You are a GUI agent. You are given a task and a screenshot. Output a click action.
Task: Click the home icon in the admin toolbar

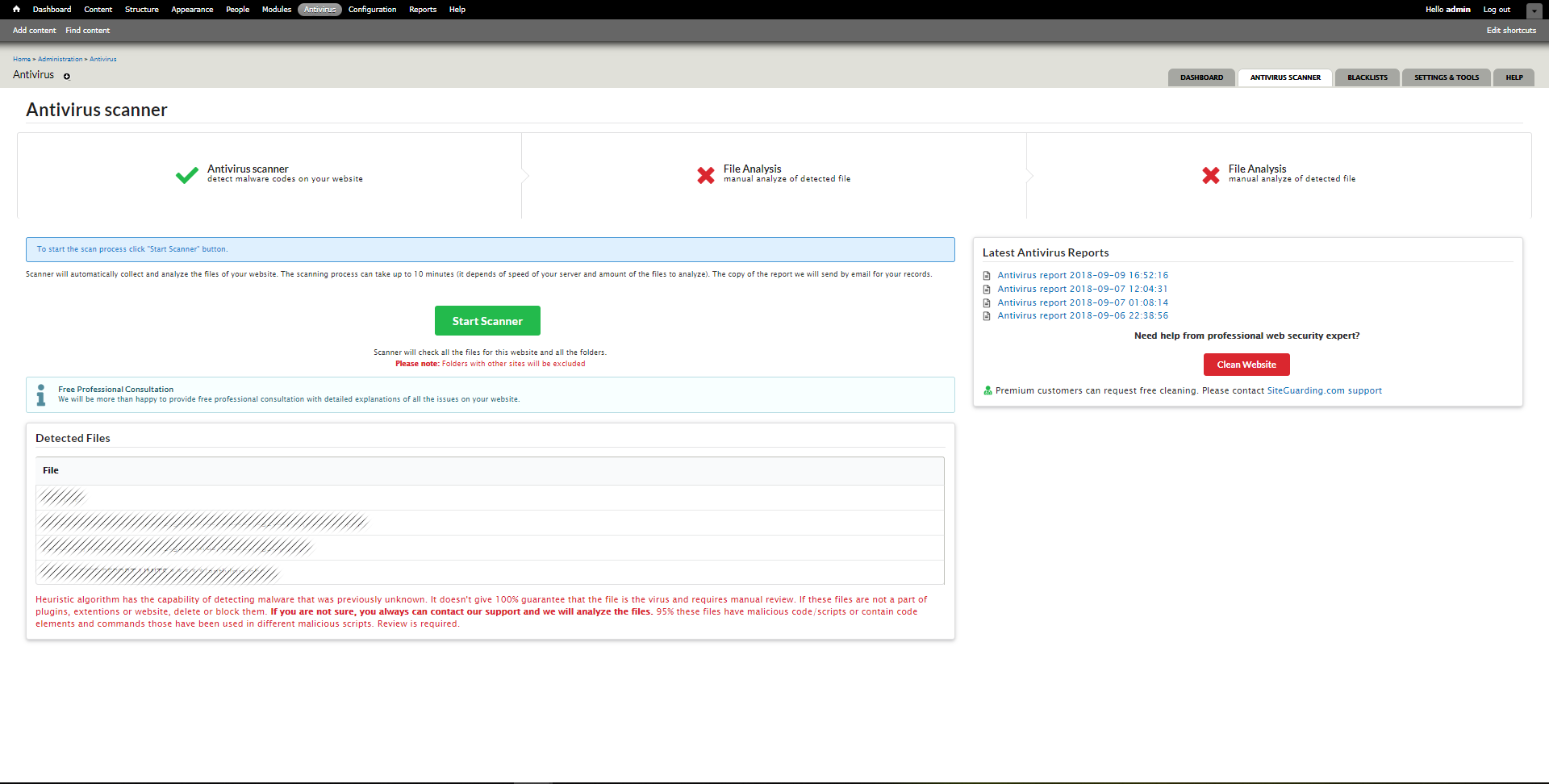click(15, 9)
